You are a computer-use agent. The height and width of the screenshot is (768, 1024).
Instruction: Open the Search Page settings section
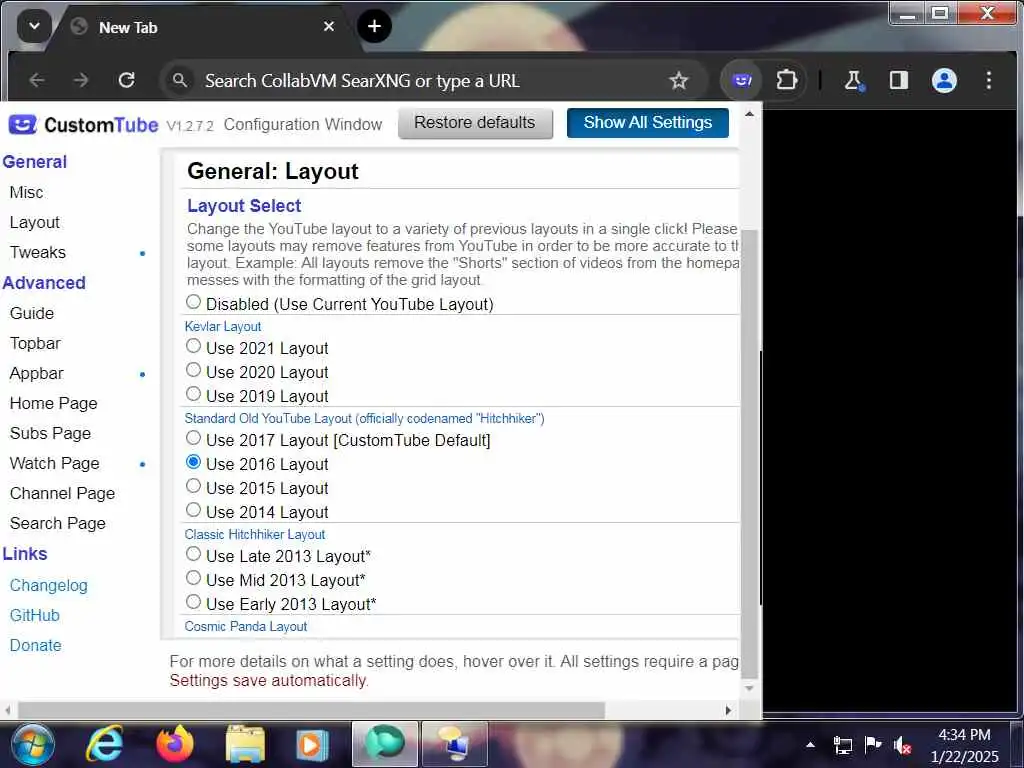pyautogui.click(x=57, y=523)
